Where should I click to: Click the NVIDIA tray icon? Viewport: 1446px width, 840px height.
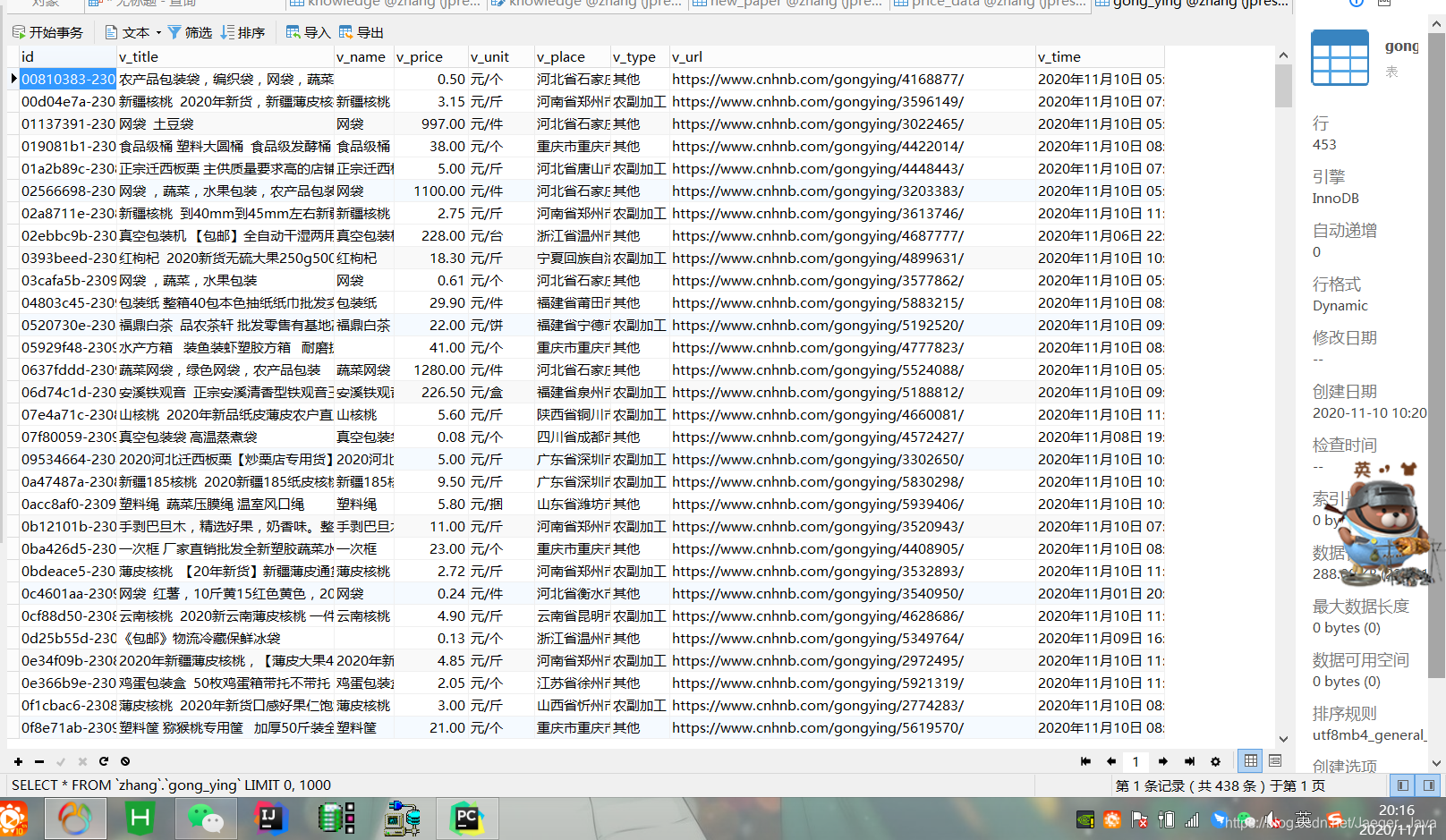click(1085, 819)
